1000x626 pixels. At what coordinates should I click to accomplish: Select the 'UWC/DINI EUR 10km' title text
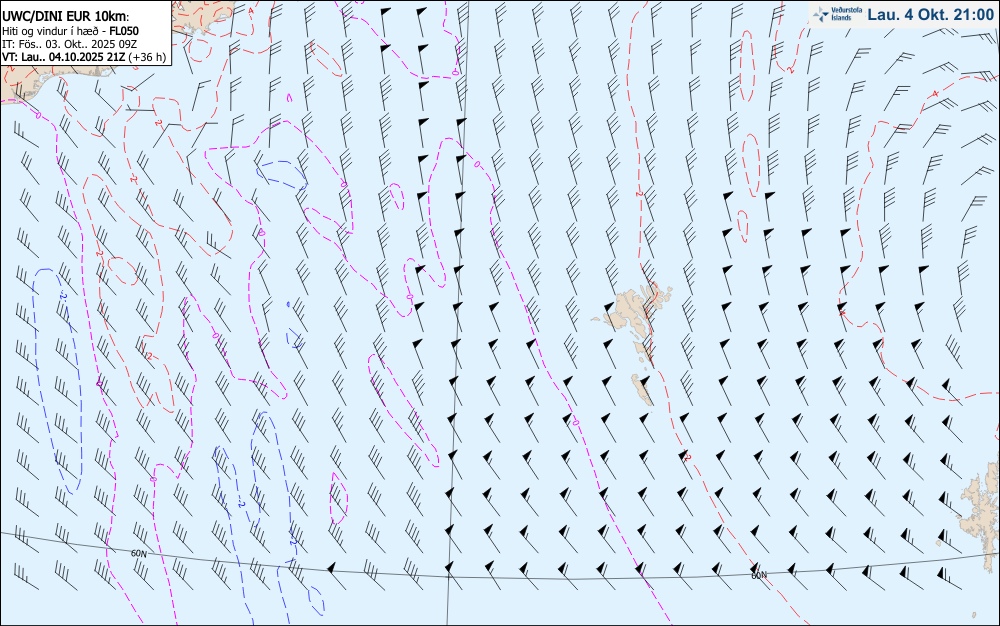pos(63,17)
